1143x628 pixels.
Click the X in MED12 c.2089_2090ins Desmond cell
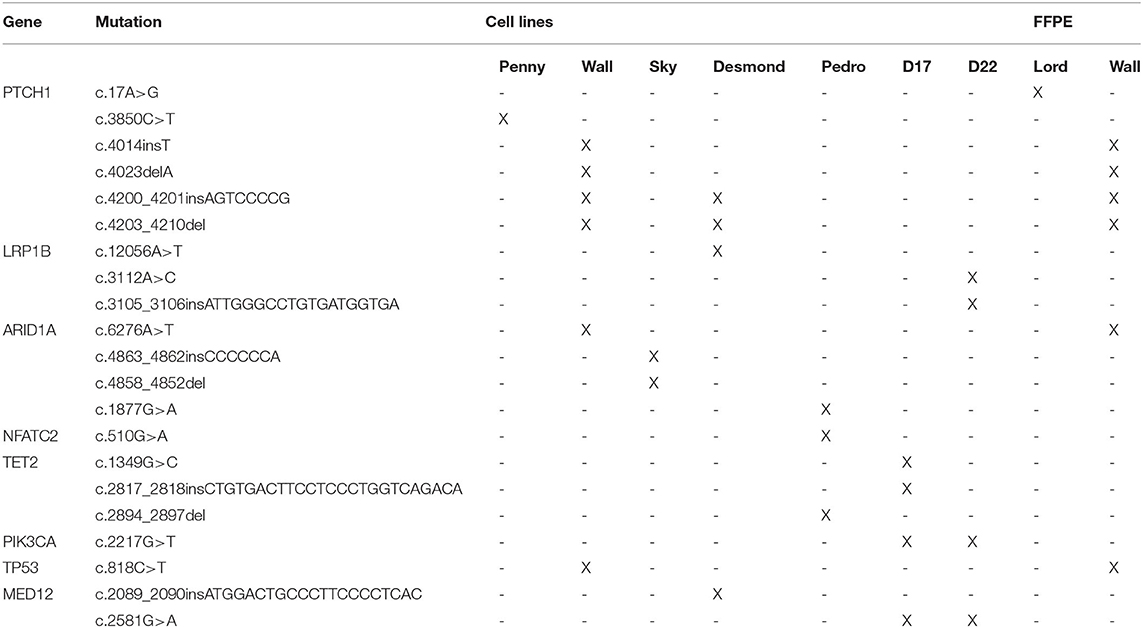coord(717,594)
